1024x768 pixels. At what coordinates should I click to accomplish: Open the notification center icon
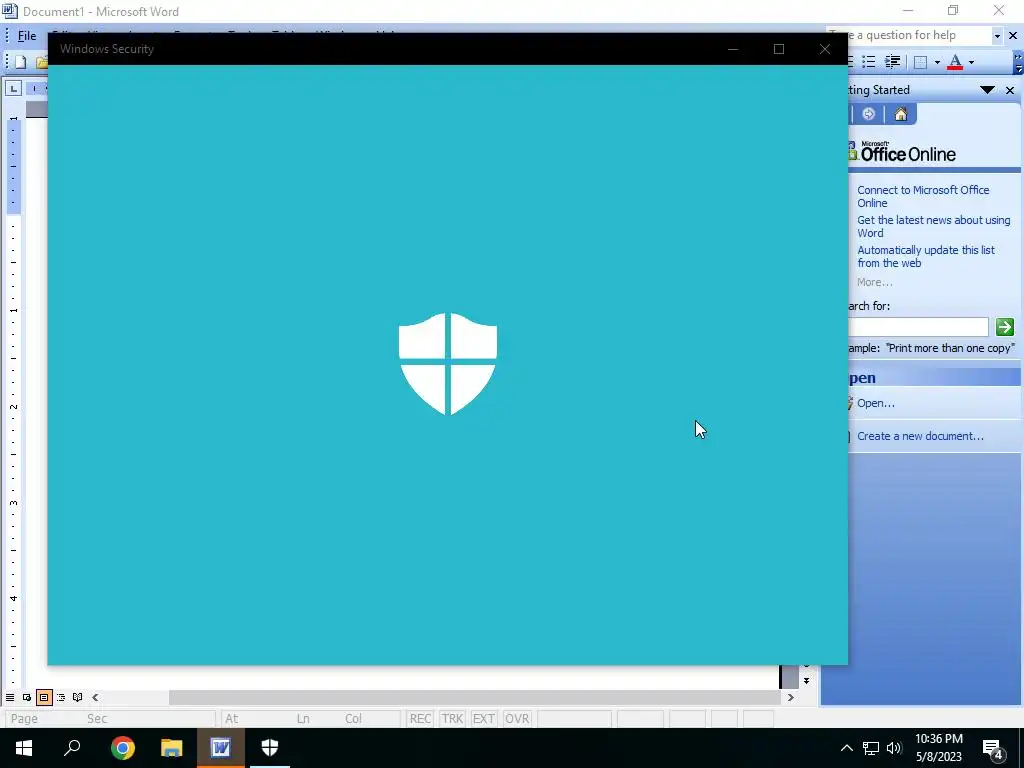(993, 749)
